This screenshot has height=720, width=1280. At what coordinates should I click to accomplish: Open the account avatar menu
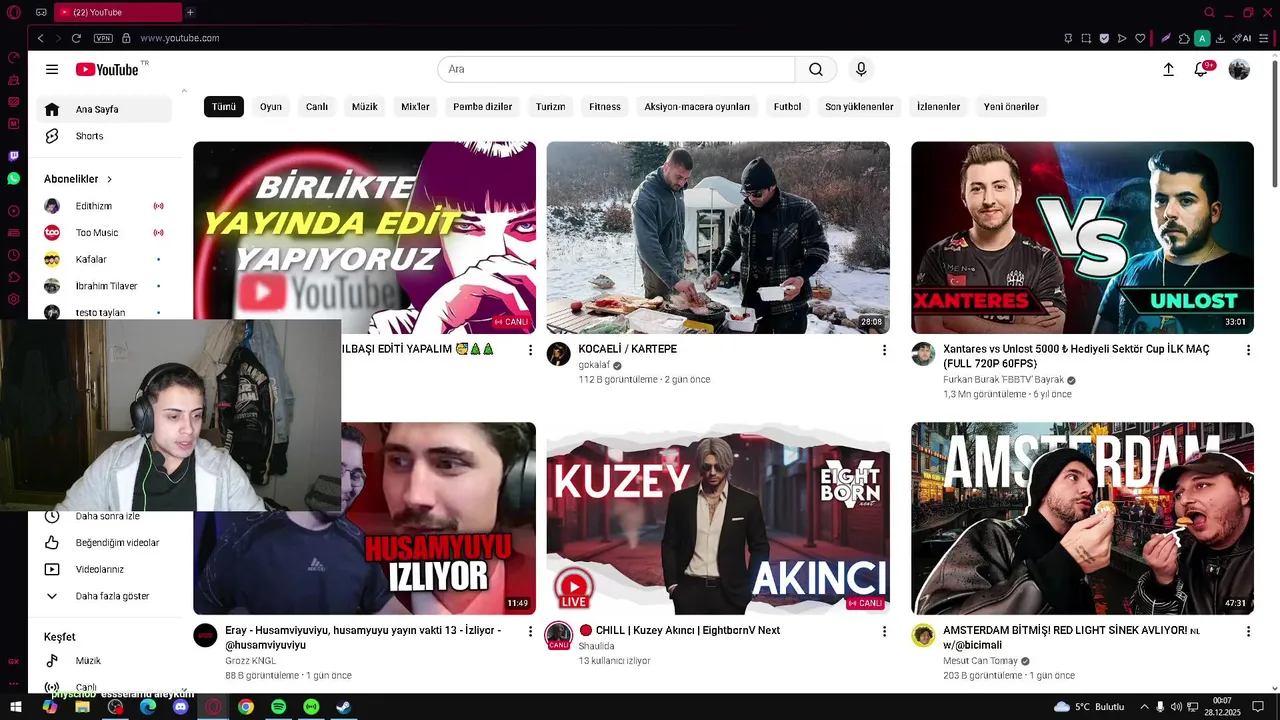(x=1239, y=69)
